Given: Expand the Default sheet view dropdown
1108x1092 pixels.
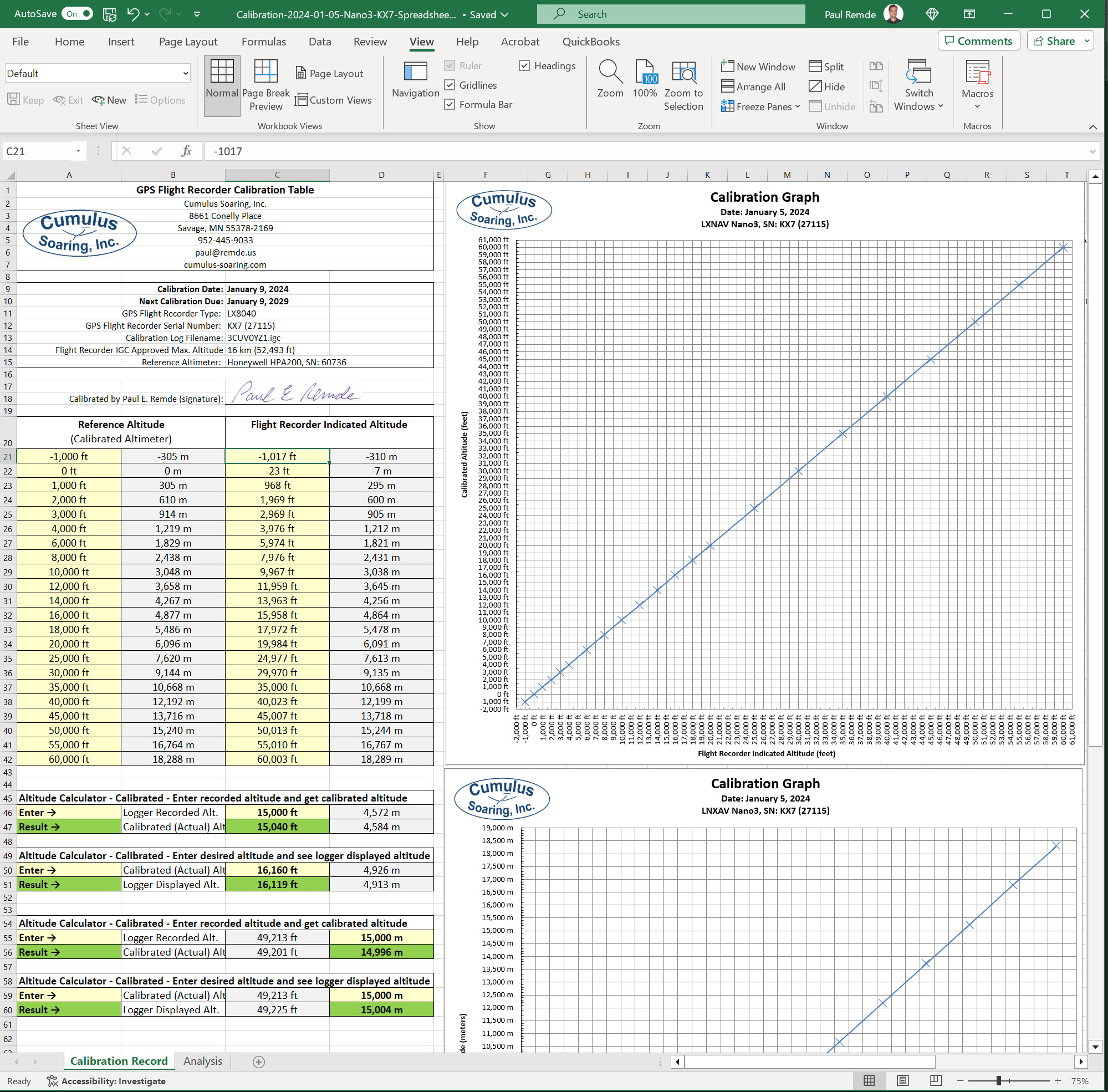Looking at the screenshot, I should tap(185, 73).
